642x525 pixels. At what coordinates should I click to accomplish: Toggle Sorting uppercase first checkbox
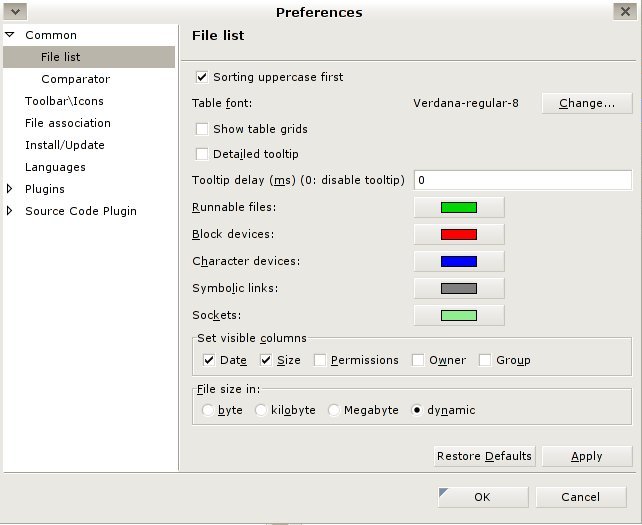[x=202, y=77]
